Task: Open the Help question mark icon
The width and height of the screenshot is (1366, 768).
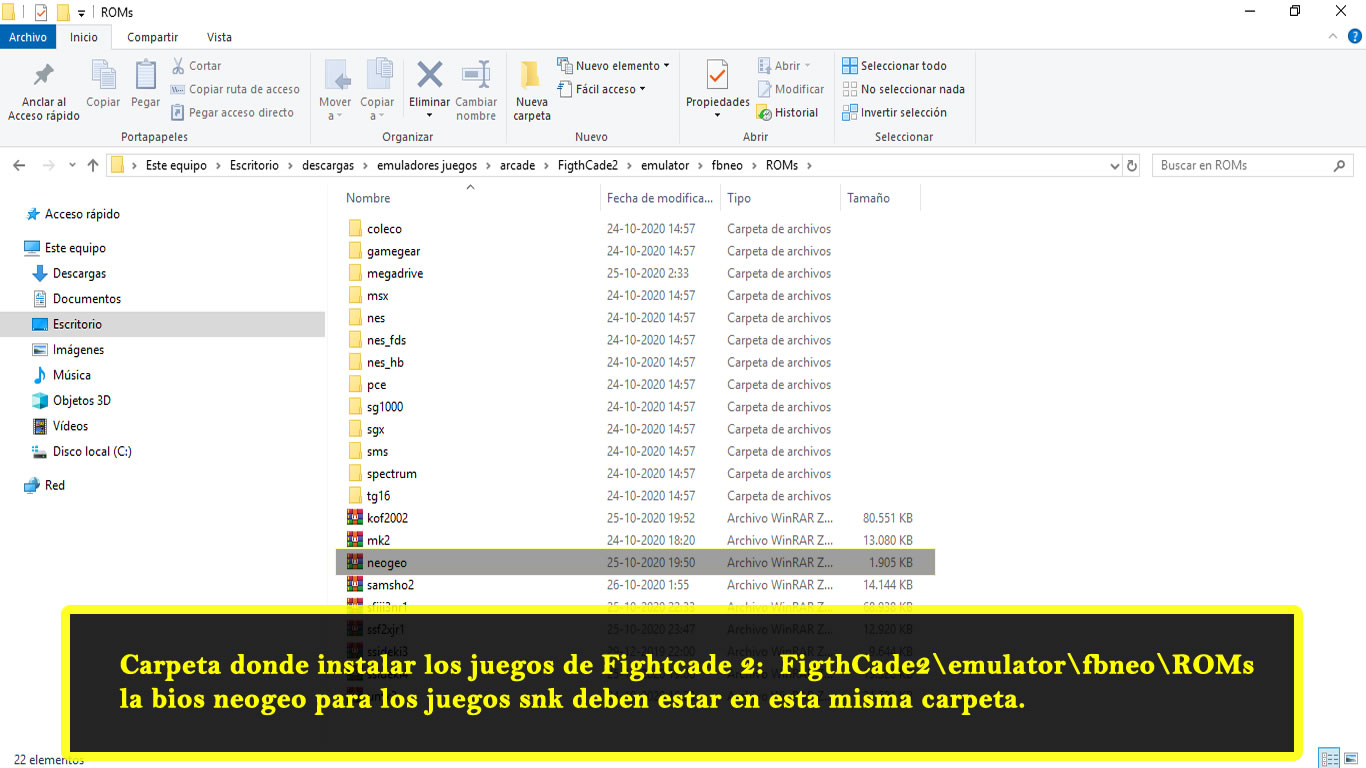Action: pyautogui.click(x=1355, y=36)
